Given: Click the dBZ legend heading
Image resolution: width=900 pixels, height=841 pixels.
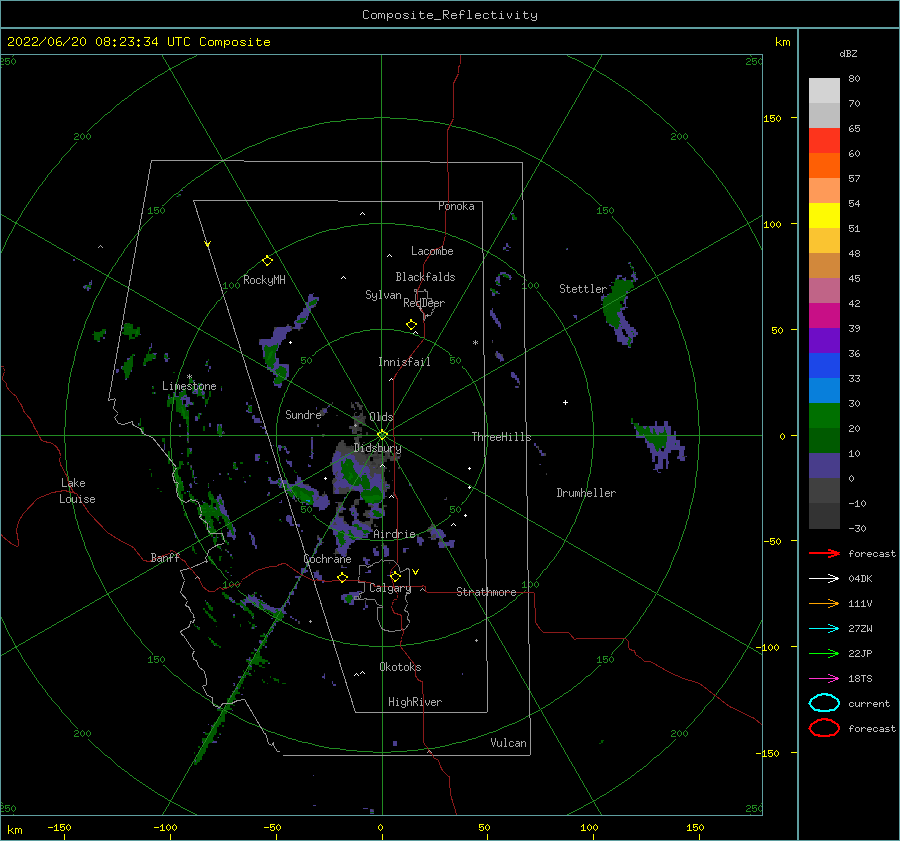Looking at the screenshot, I should pyautogui.click(x=848, y=53).
